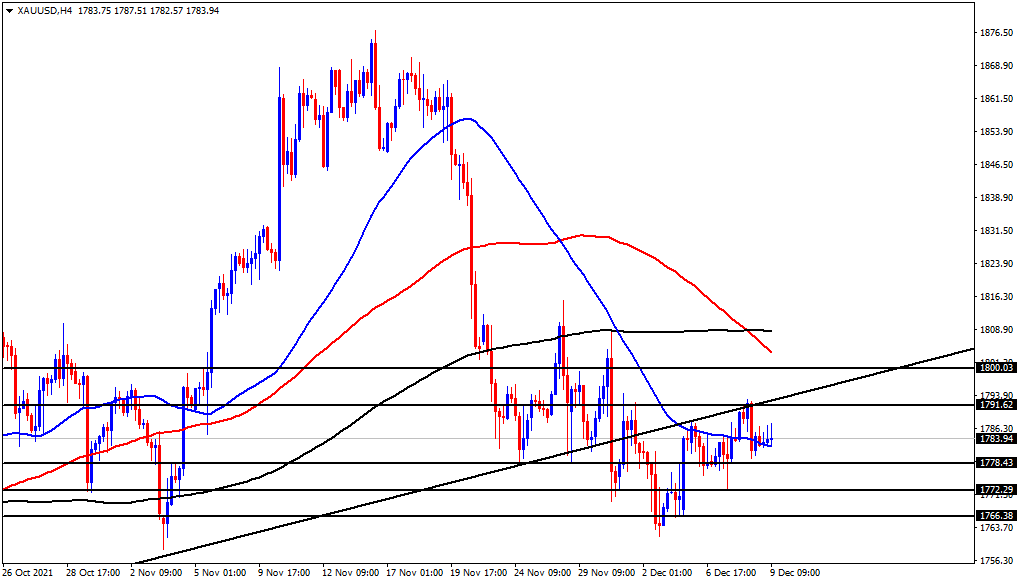Click the 1756.30 price scale value
This screenshot has width=1020, height=584.
[x=997, y=561]
